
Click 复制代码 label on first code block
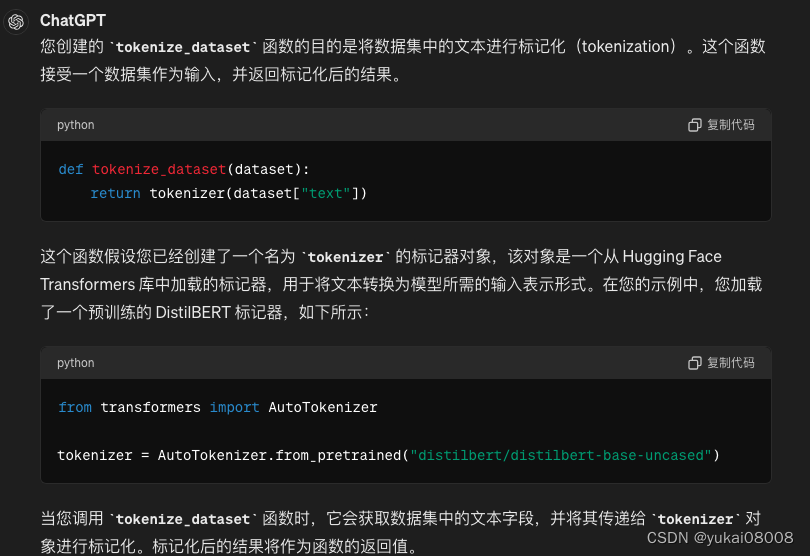(730, 125)
